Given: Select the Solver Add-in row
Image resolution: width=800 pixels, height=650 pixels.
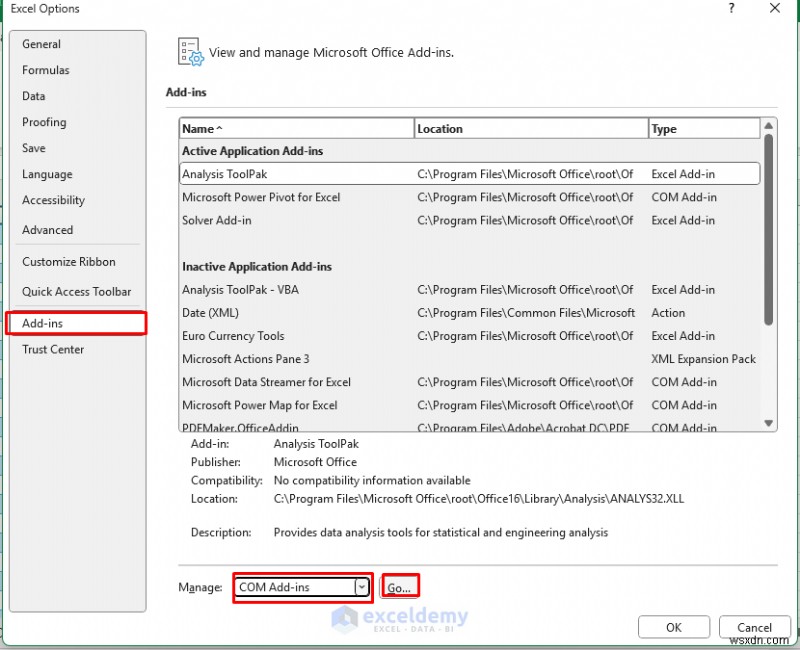Looking at the screenshot, I should point(469,220).
